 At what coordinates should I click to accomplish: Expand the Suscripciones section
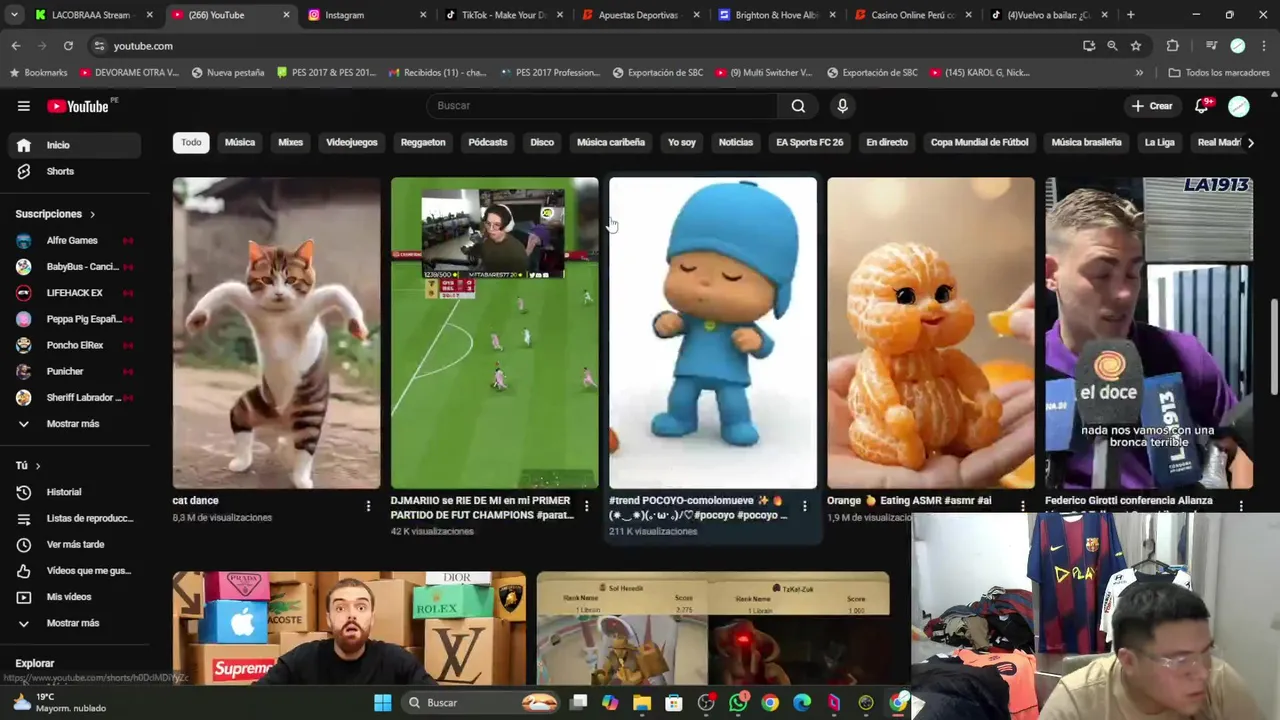tap(56, 214)
